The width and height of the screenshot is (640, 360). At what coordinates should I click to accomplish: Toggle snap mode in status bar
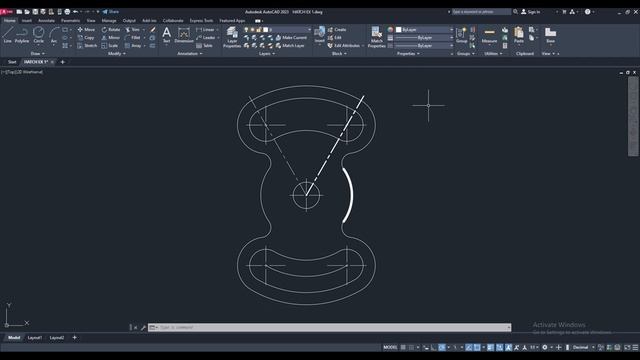coord(411,347)
